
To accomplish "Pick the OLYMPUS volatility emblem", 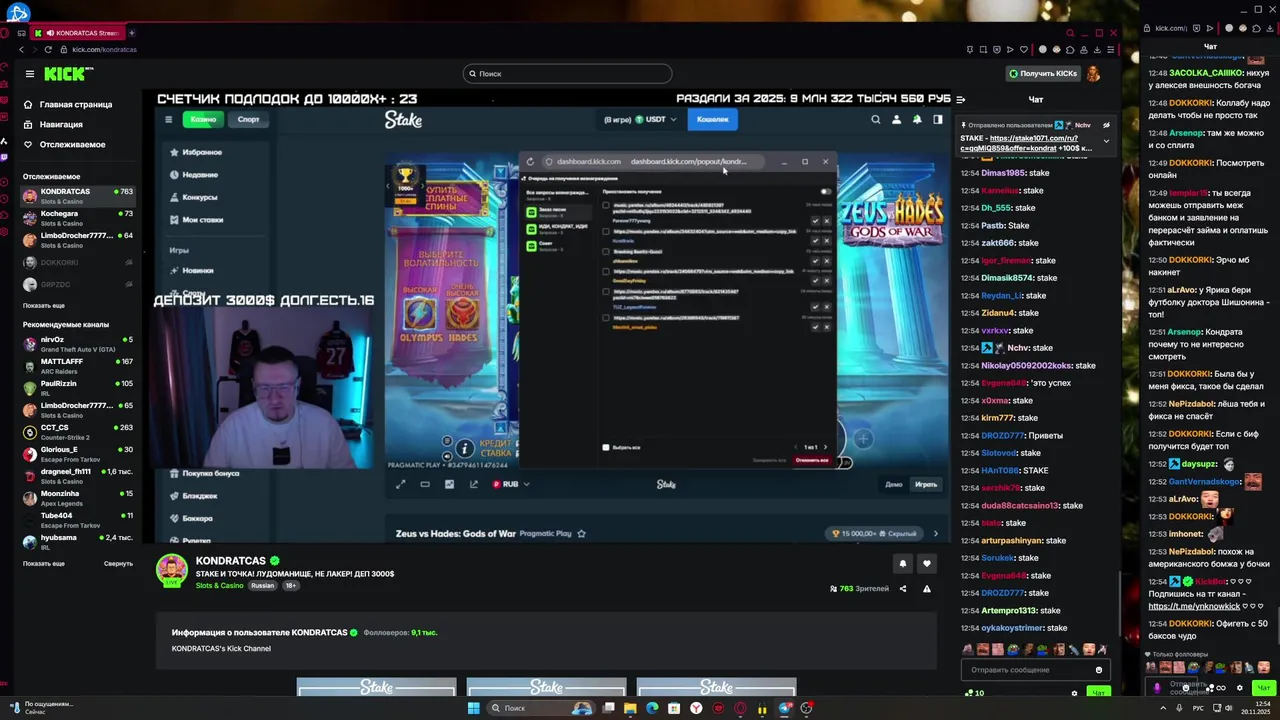I will [x=420, y=315].
